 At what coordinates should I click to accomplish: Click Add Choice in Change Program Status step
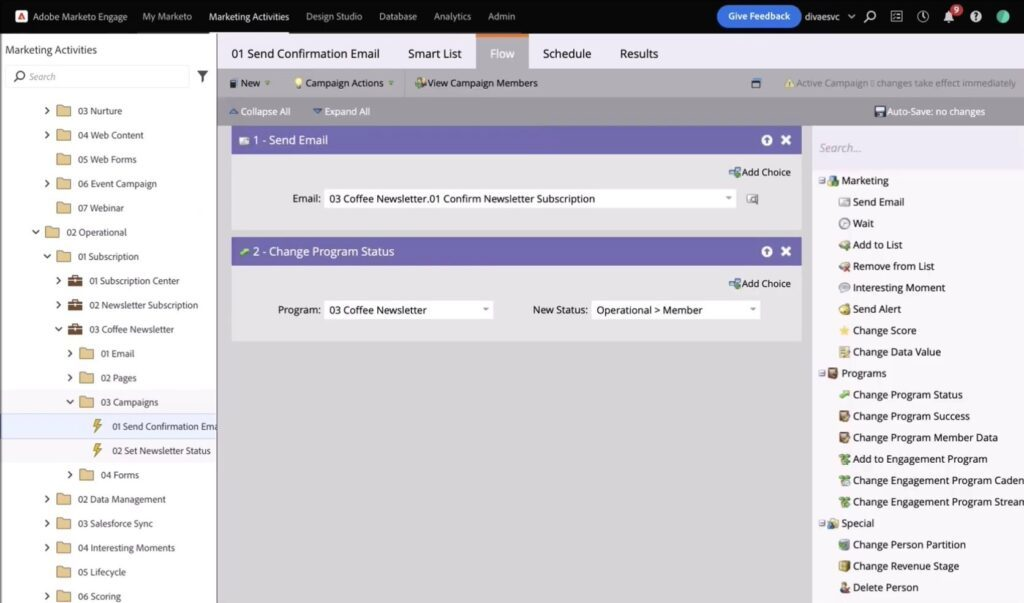[x=760, y=284]
